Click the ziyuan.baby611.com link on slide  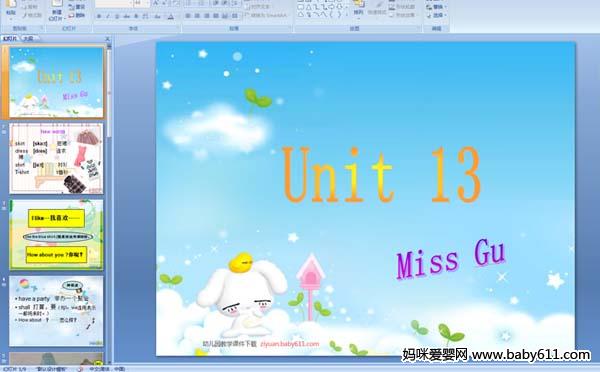(x=290, y=344)
